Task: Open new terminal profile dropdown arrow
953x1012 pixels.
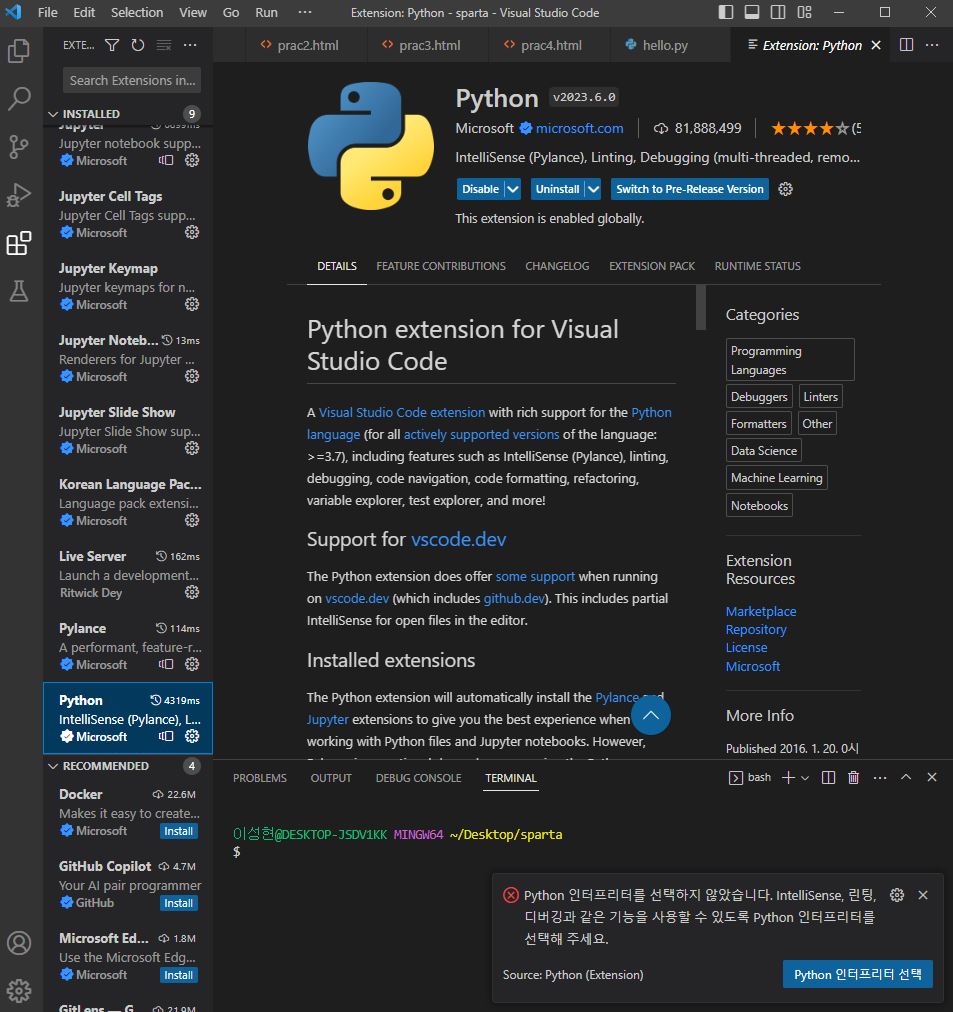Action: click(805, 778)
